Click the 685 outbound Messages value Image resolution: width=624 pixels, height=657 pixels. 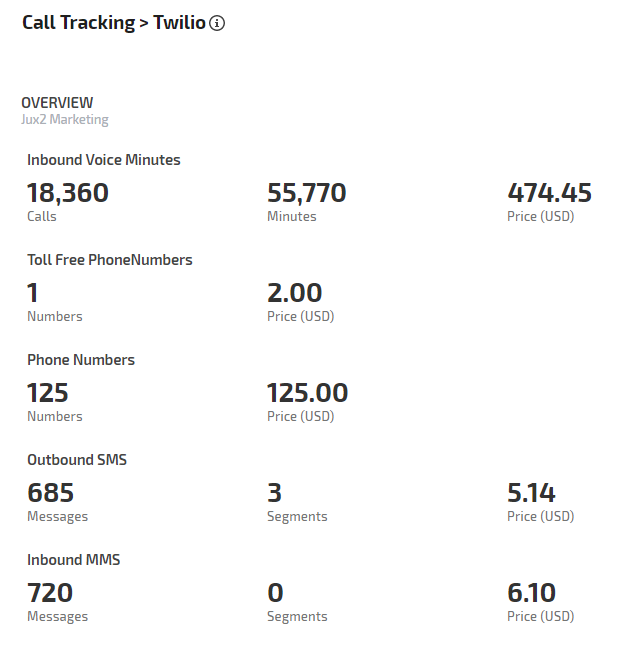51,493
